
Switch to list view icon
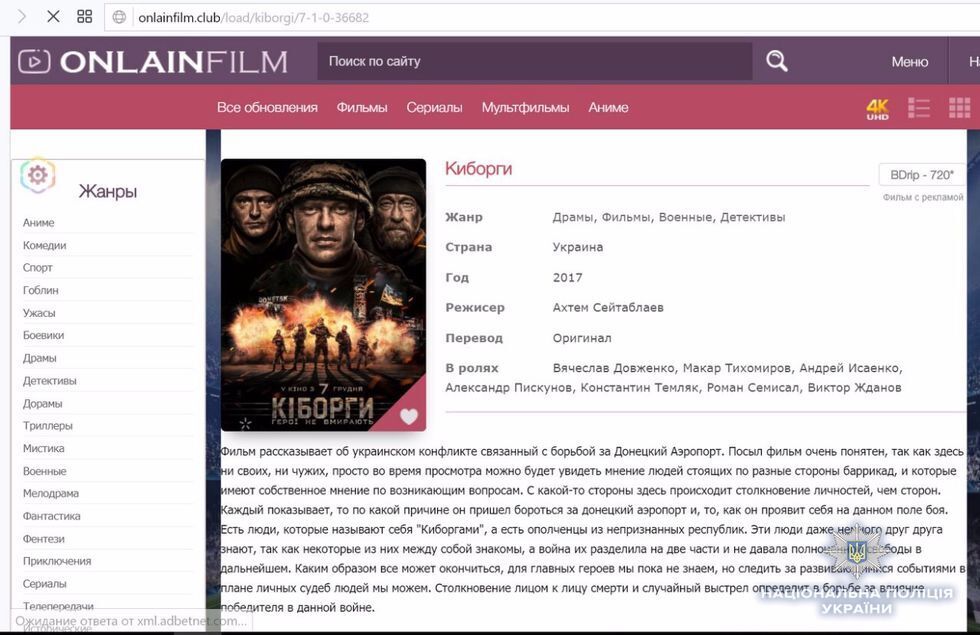point(919,108)
